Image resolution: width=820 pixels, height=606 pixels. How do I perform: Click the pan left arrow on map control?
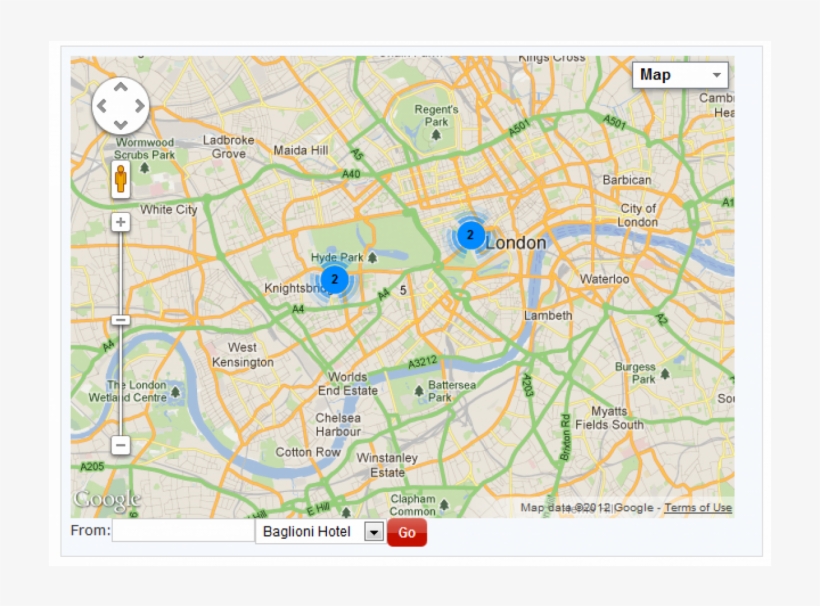104,107
